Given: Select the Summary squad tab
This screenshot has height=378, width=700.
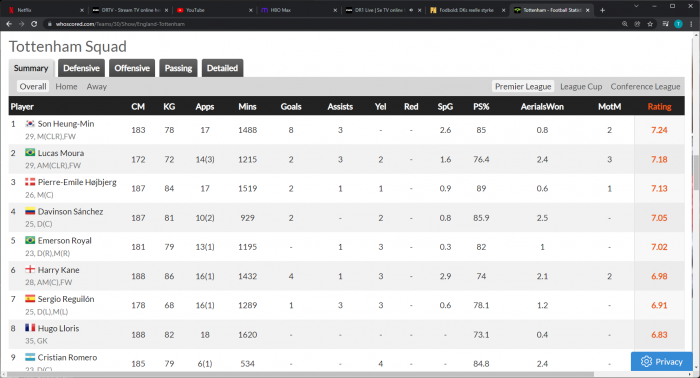Looking at the screenshot, I should [x=31, y=68].
